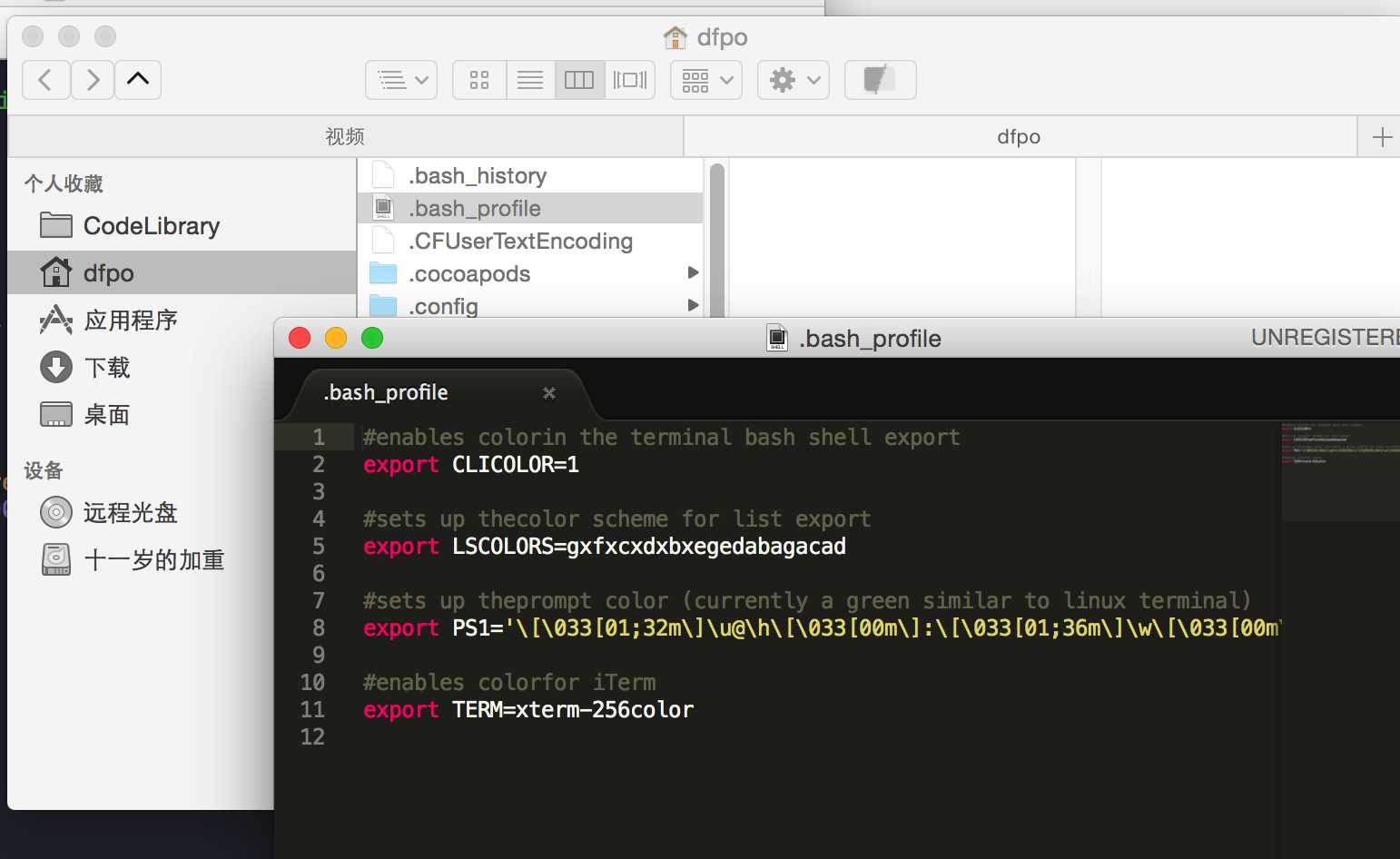The height and width of the screenshot is (859, 1400).
Task: Switch Finder to column view
Action: pyautogui.click(x=579, y=80)
